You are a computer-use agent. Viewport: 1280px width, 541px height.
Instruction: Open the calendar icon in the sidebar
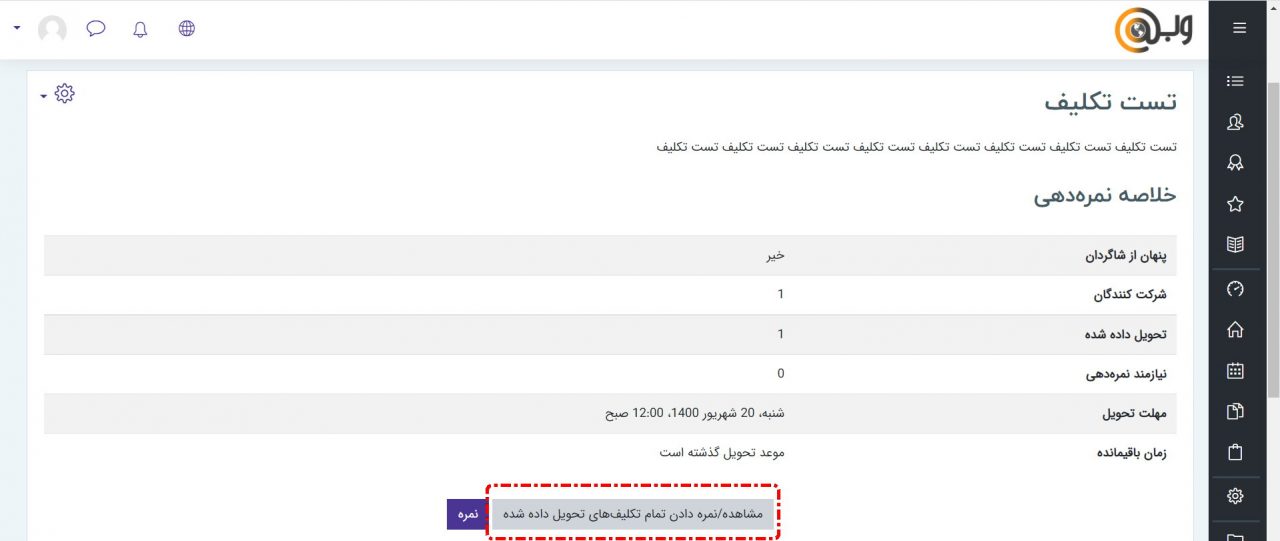click(x=1235, y=371)
